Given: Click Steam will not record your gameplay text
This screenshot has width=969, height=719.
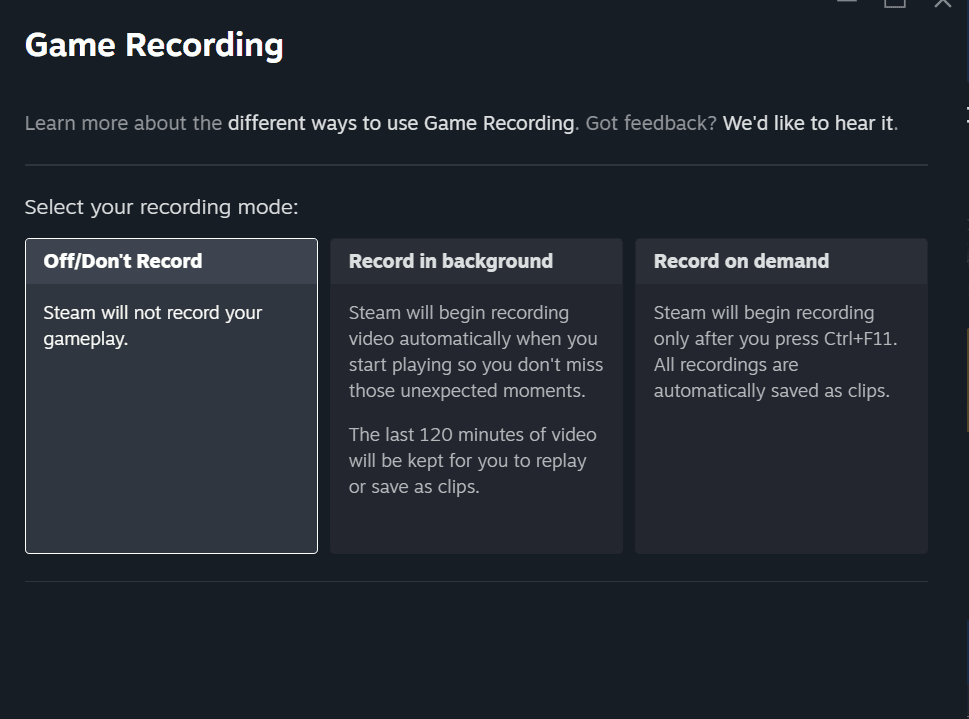Looking at the screenshot, I should 152,325.
